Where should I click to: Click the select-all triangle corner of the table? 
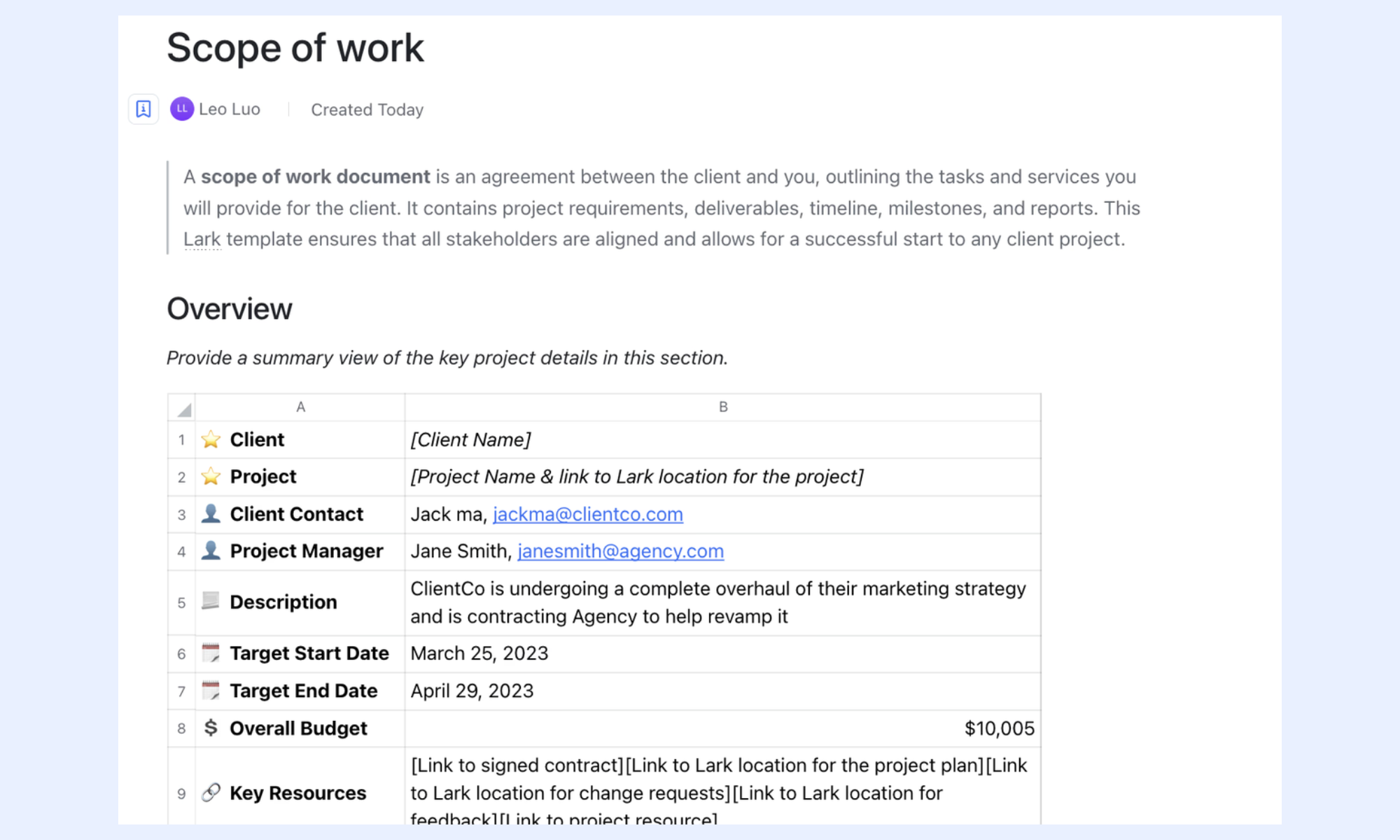click(x=182, y=407)
